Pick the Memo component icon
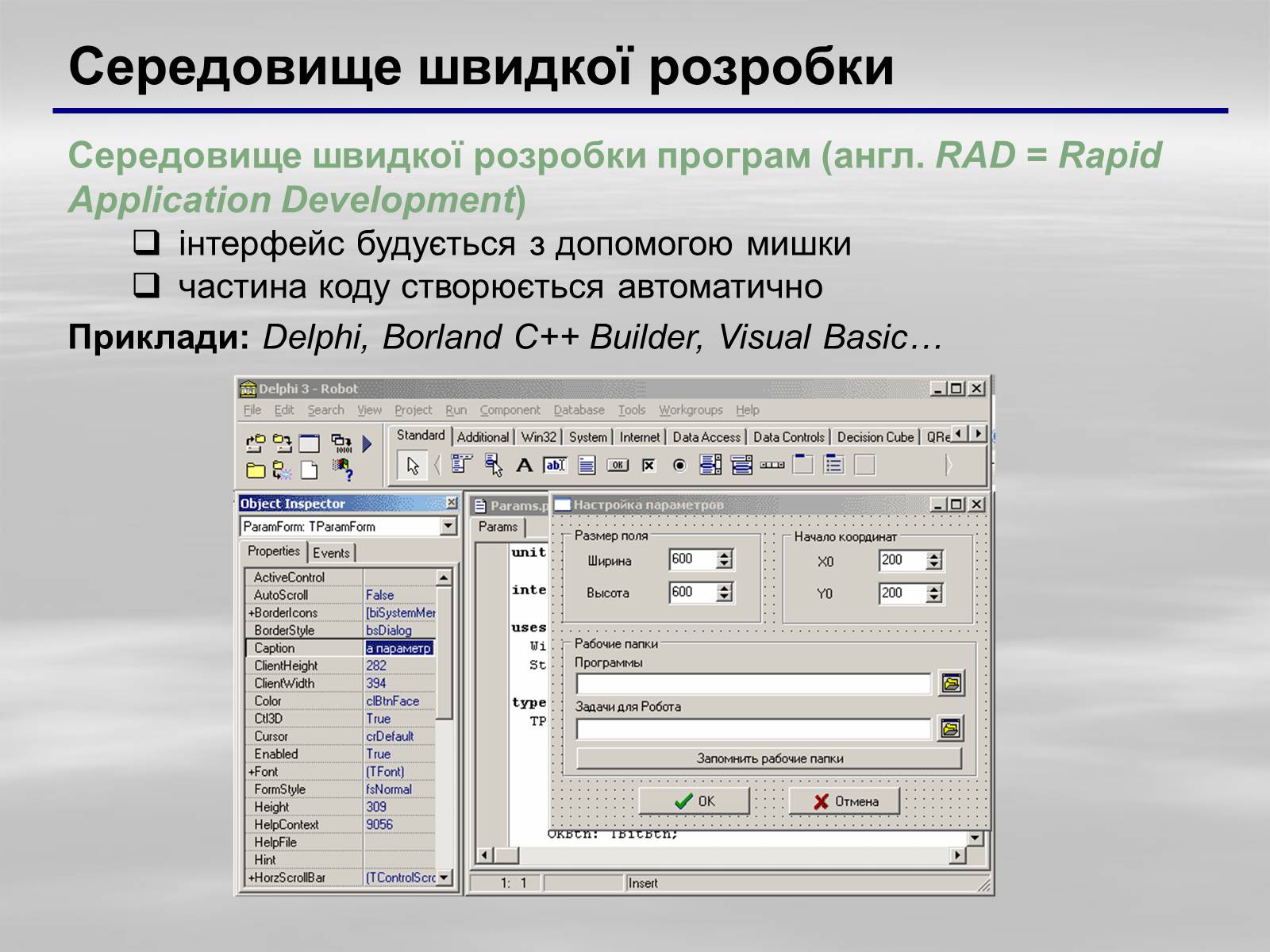 (587, 465)
